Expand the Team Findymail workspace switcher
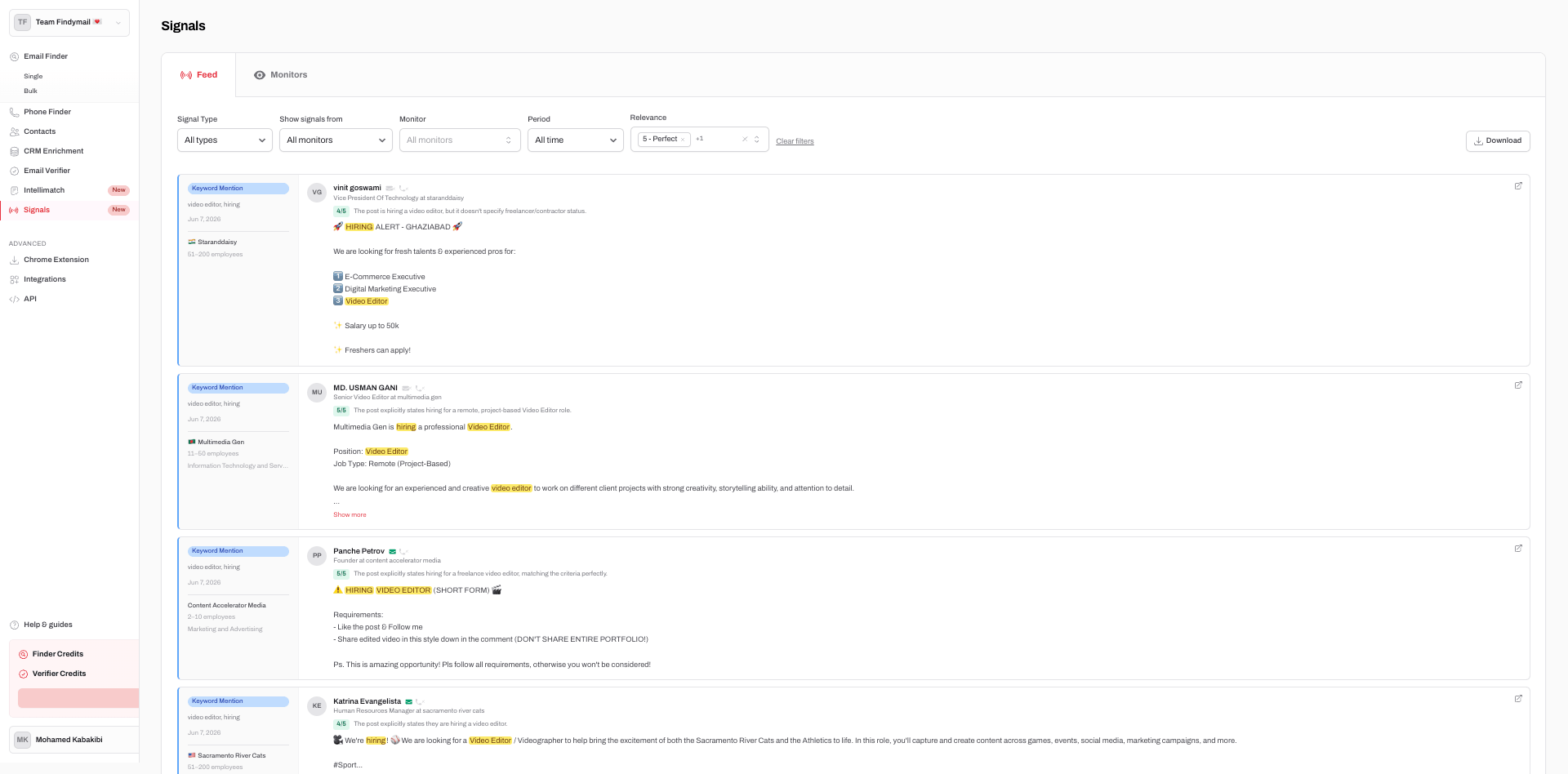This screenshot has height=774, width=1568. [69, 22]
